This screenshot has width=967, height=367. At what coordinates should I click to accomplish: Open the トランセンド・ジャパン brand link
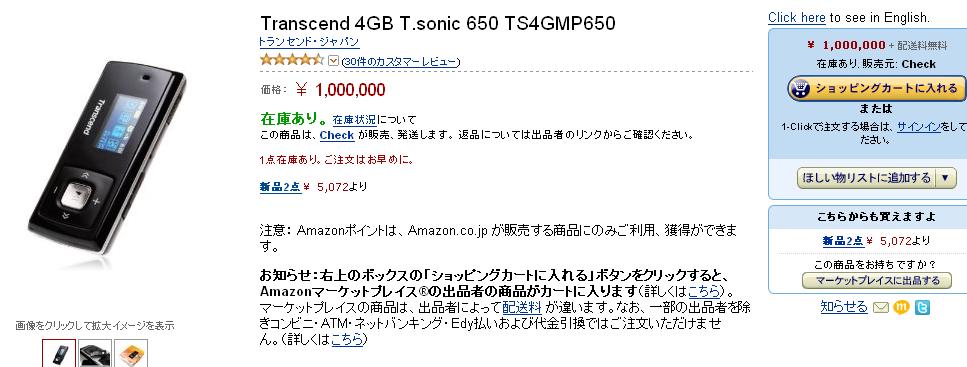tap(309, 42)
